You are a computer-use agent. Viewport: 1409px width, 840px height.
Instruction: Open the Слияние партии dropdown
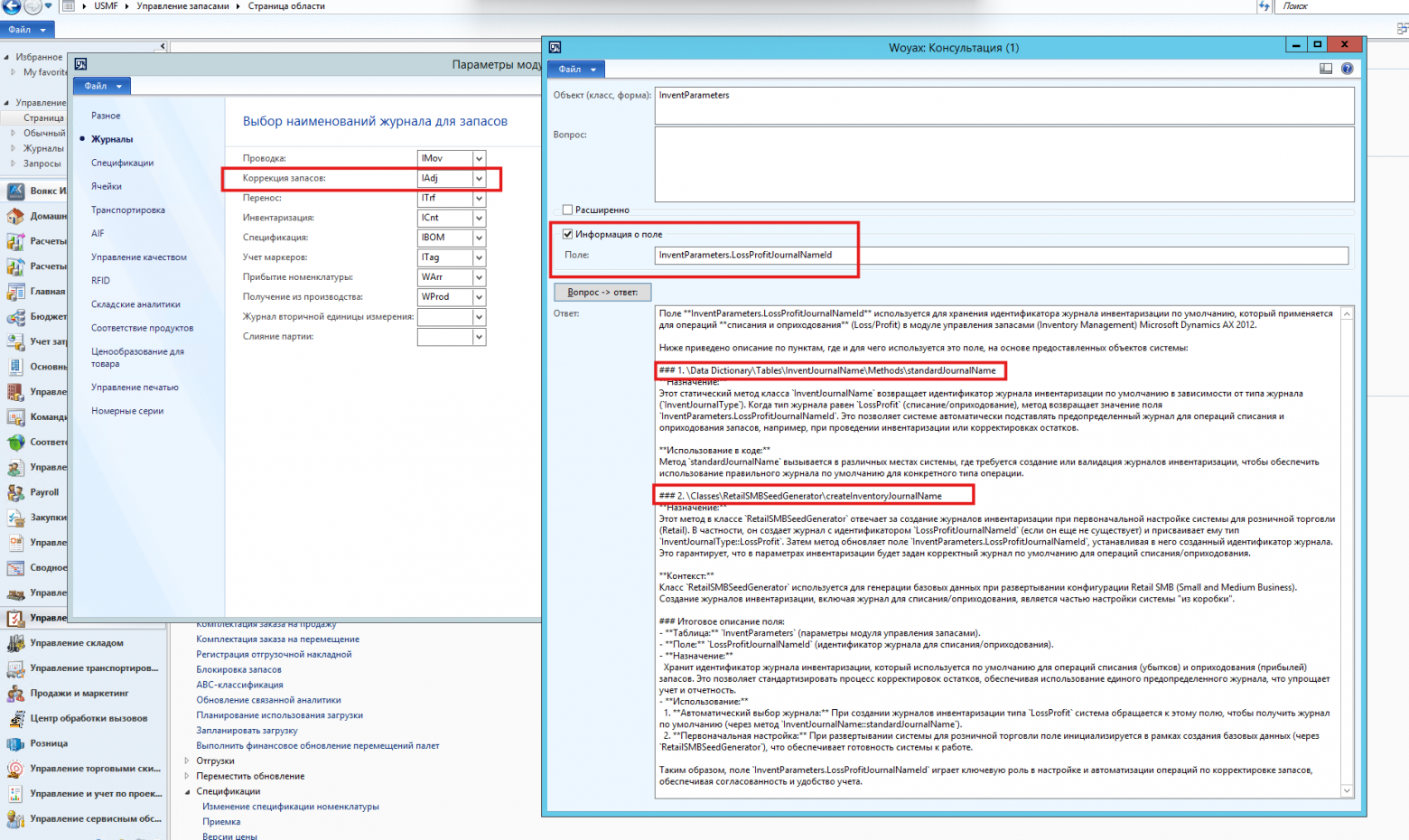coord(479,337)
